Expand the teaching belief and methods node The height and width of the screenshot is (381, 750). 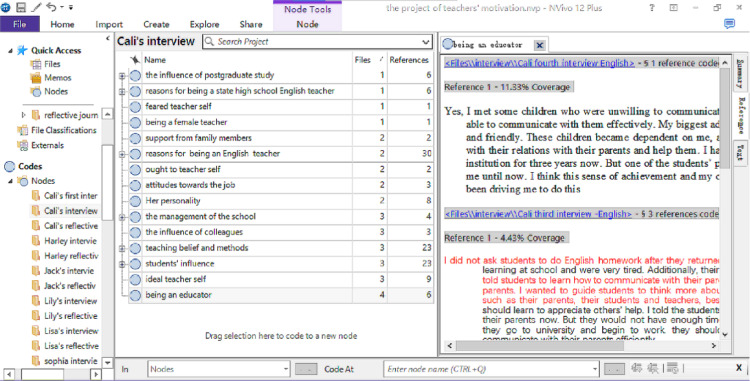pos(122,248)
